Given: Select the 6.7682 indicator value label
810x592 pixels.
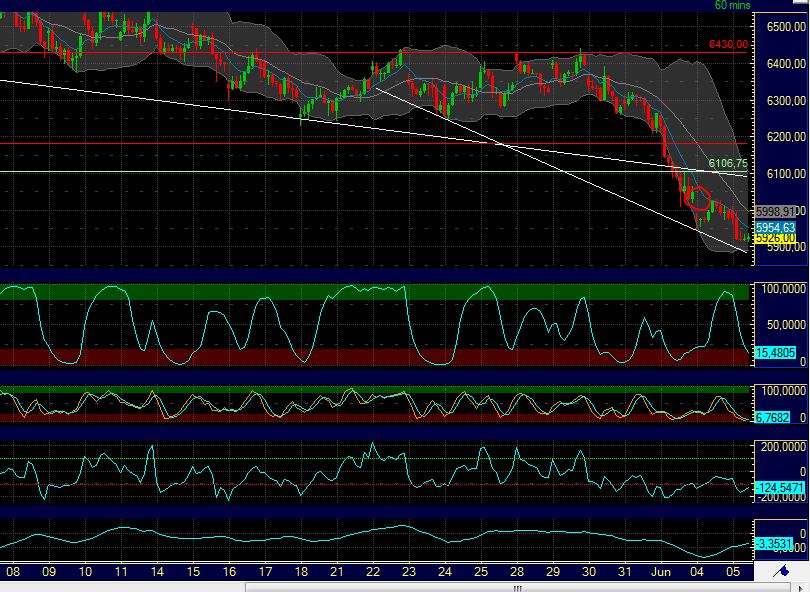Looking at the screenshot, I should (773, 417).
